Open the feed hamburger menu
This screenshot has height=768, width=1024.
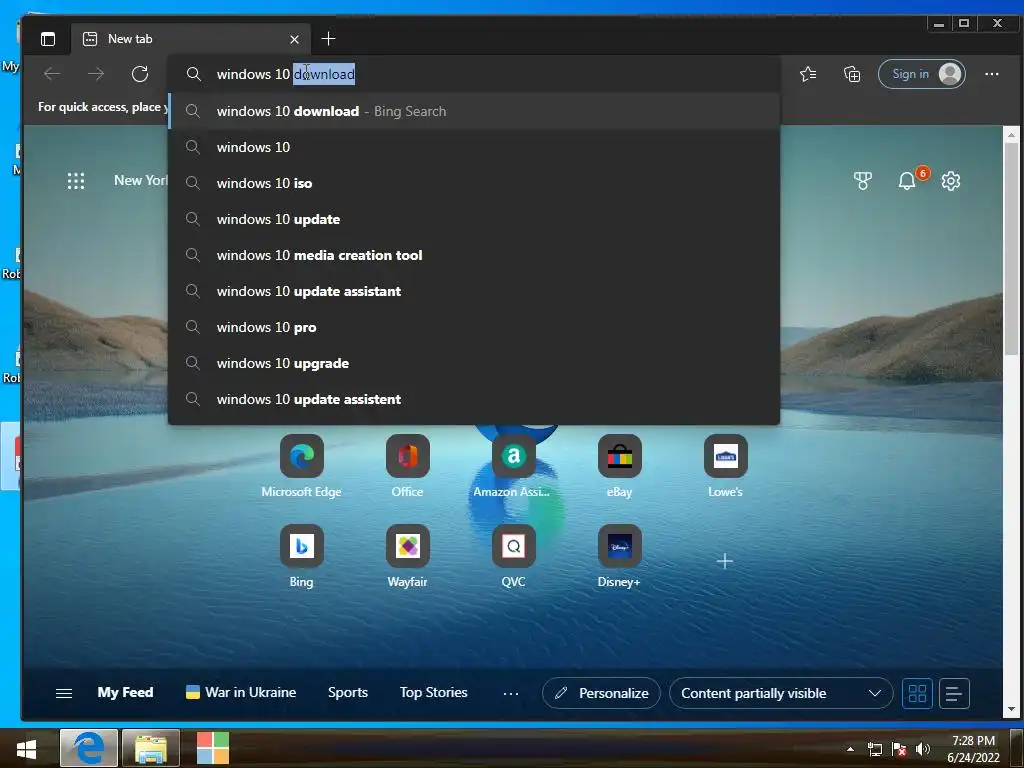(x=64, y=693)
